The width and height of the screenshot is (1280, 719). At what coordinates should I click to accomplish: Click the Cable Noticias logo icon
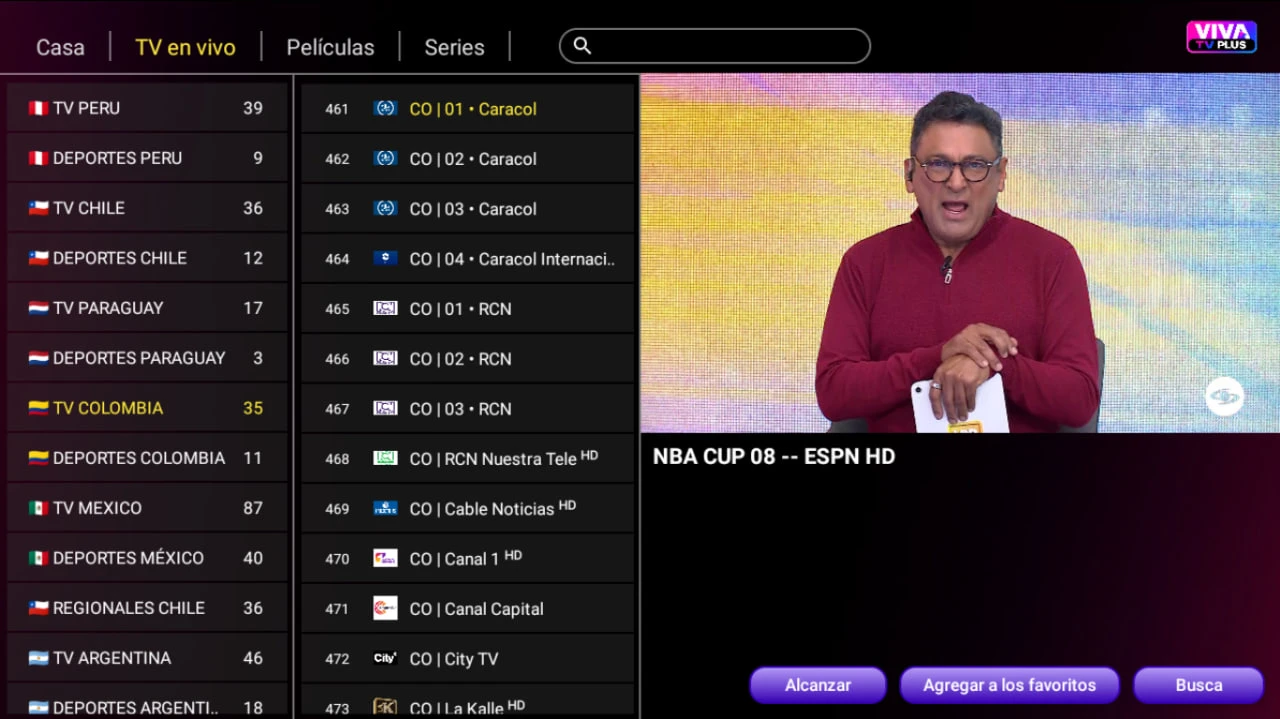coord(385,508)
